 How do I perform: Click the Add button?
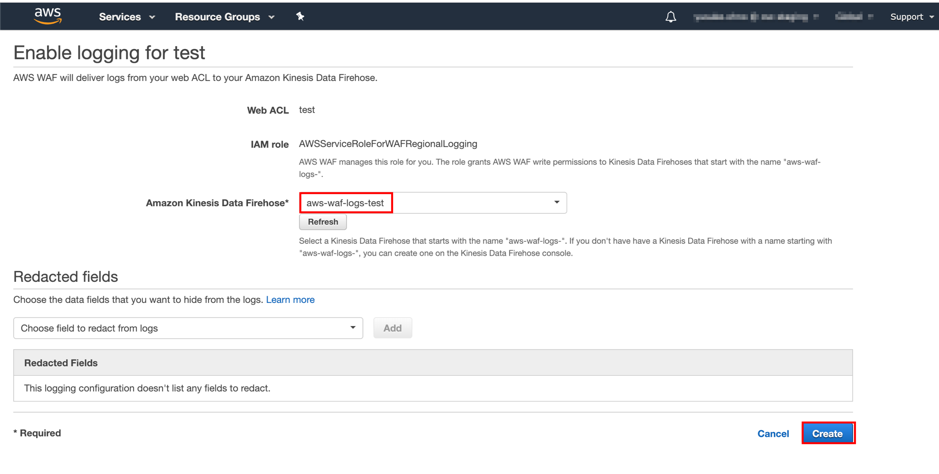(392, 328)
